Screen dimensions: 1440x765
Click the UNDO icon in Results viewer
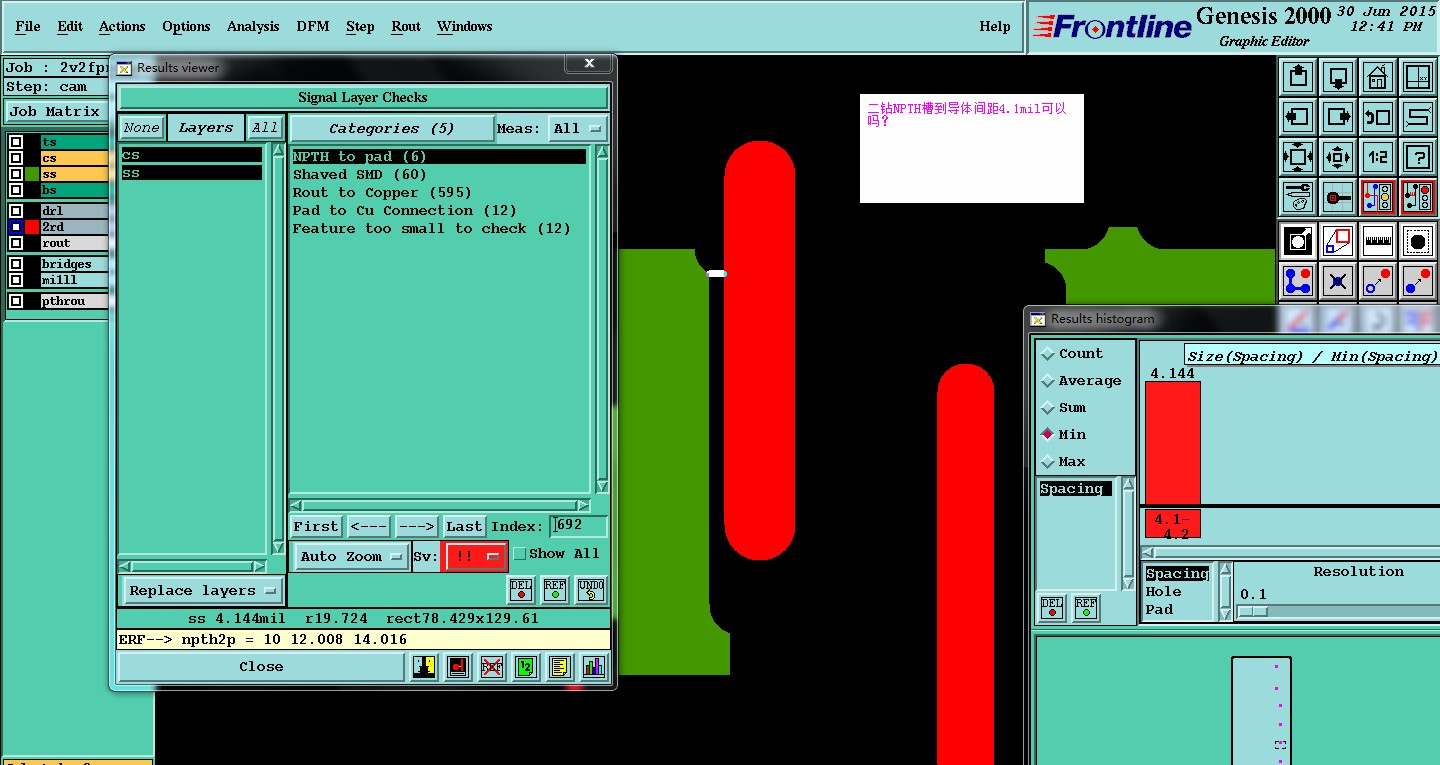591,590
